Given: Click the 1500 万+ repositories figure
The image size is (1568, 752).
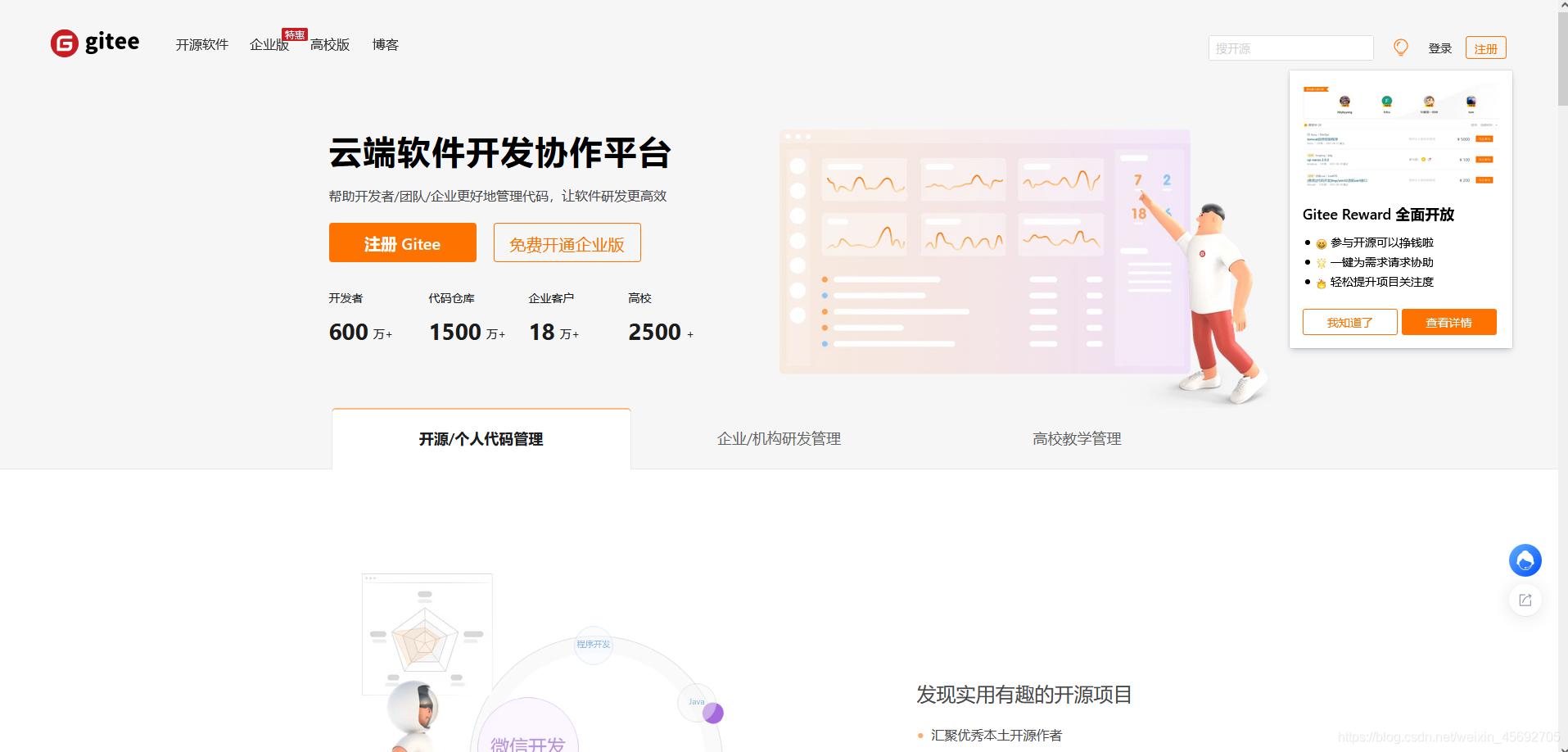Looking at the screenshot, I should click(x=467, y=332).
